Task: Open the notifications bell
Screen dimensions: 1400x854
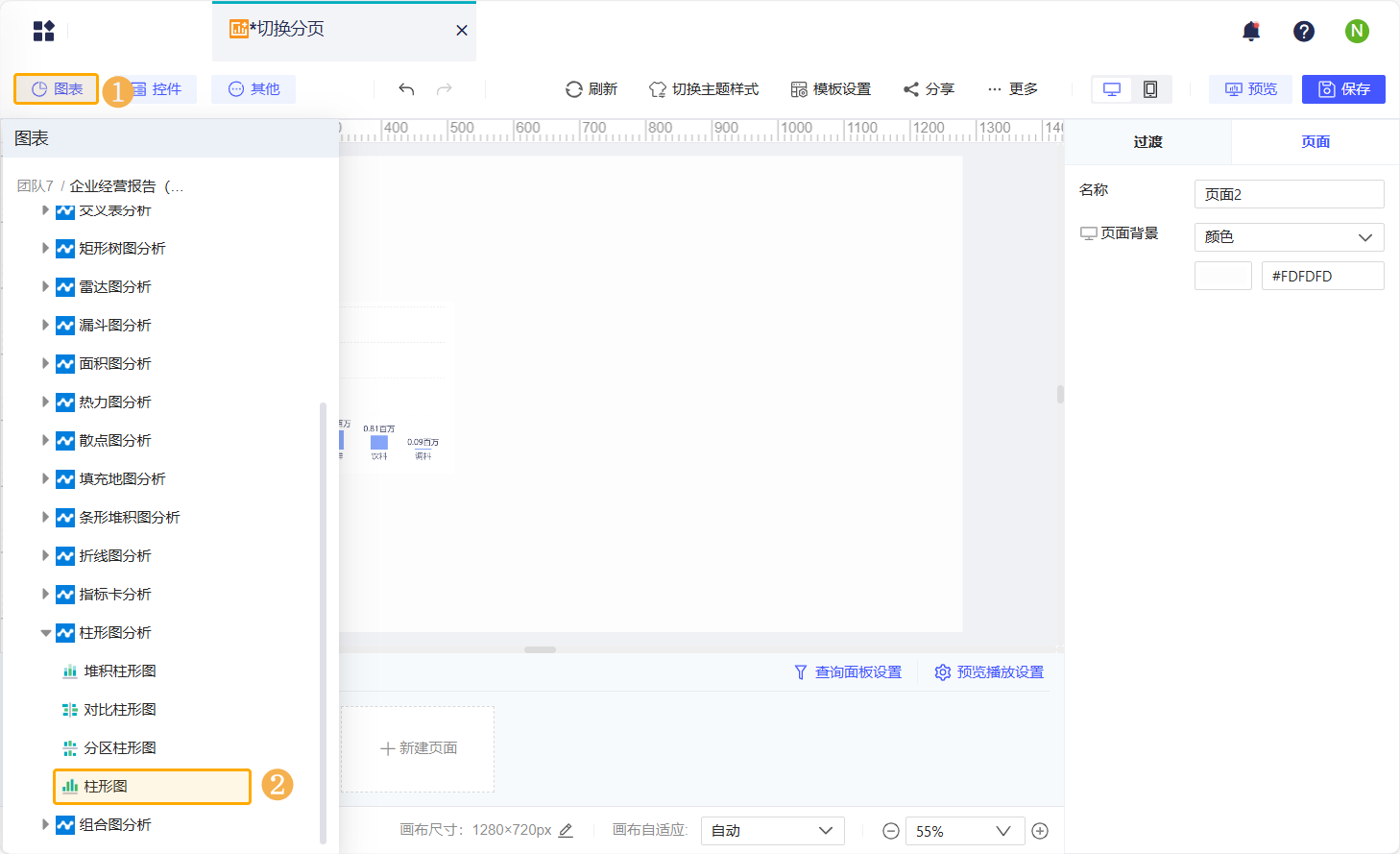Action: click(x=1251, y=32)
